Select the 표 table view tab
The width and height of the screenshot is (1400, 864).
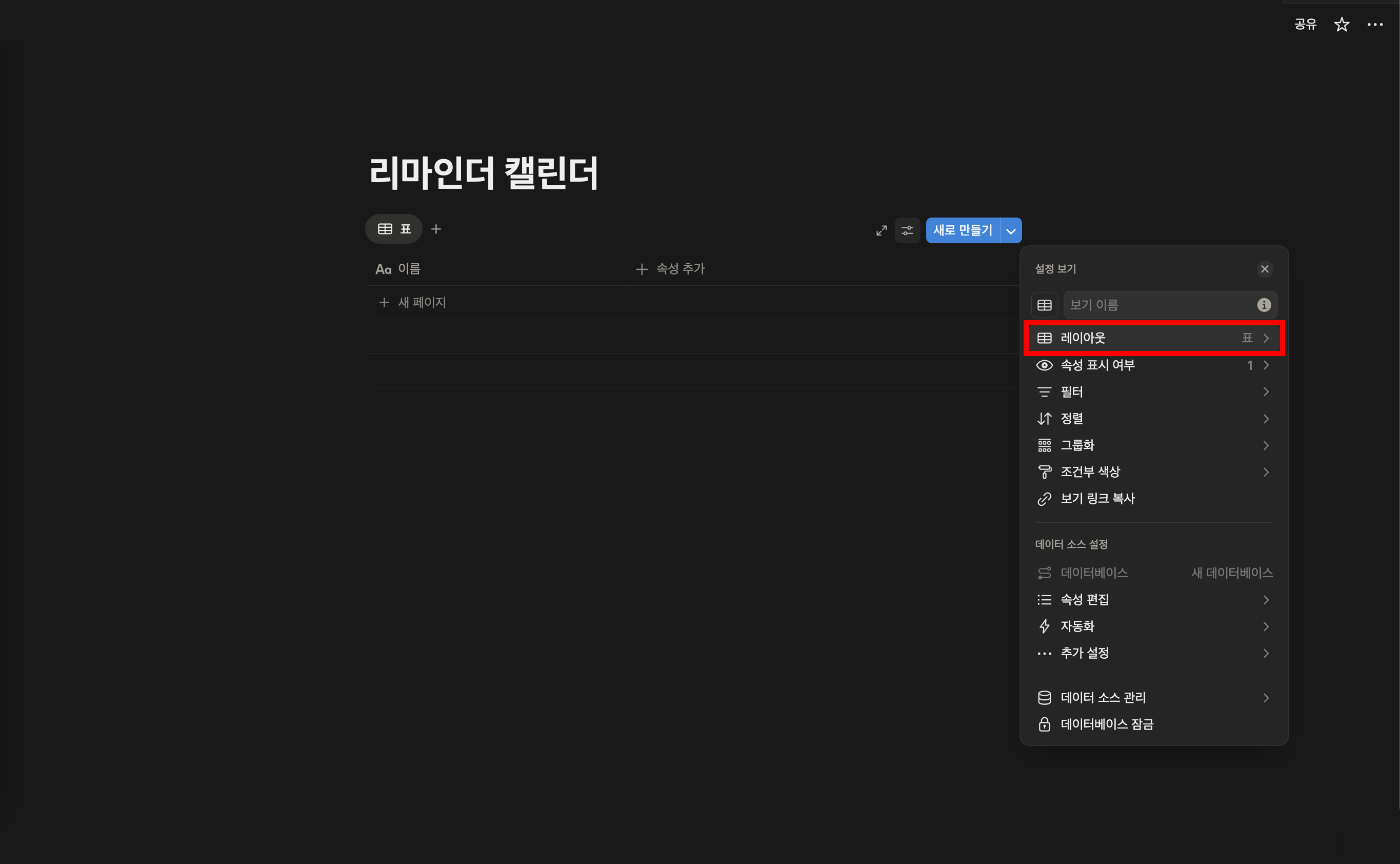click(394, 229)
